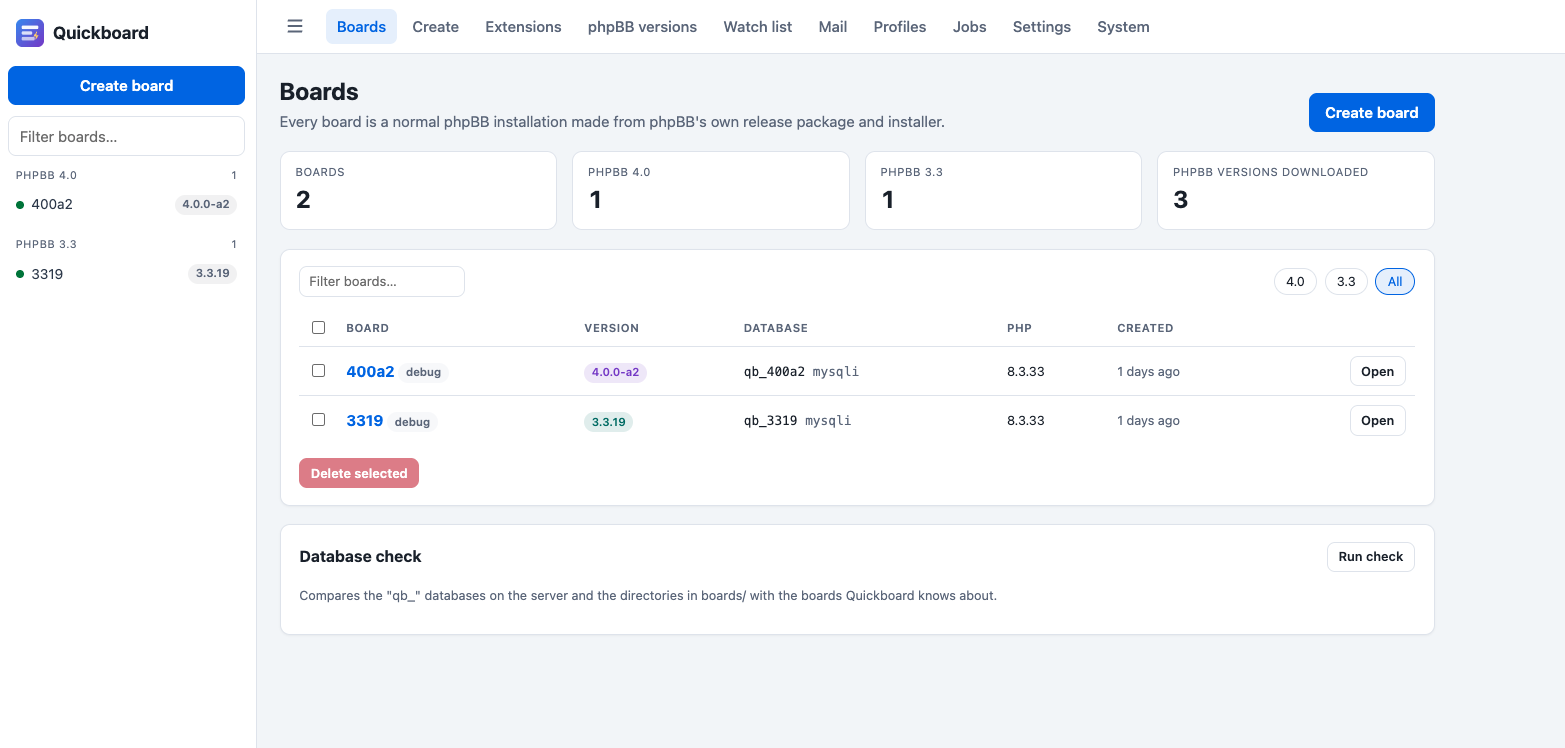This screenshot has width=1565, height=748.
Task: Filter table to 3.3 boards
Action: pos(1346,282)
